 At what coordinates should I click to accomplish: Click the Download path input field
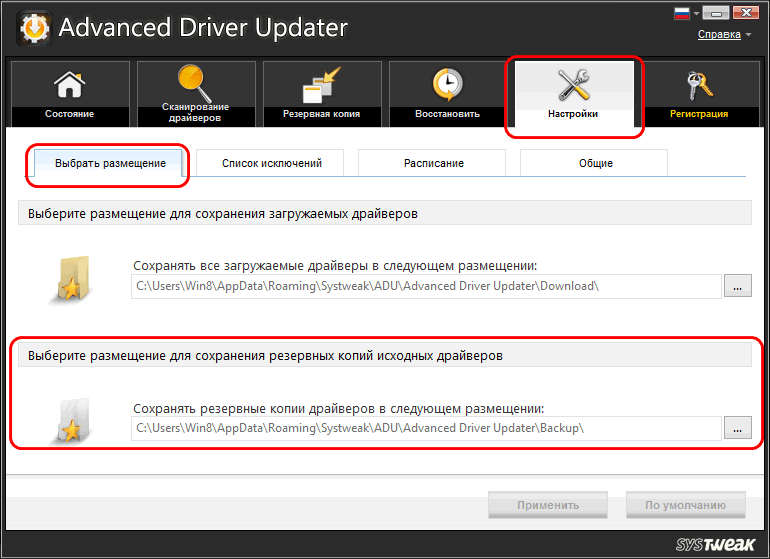pos(426,286)
